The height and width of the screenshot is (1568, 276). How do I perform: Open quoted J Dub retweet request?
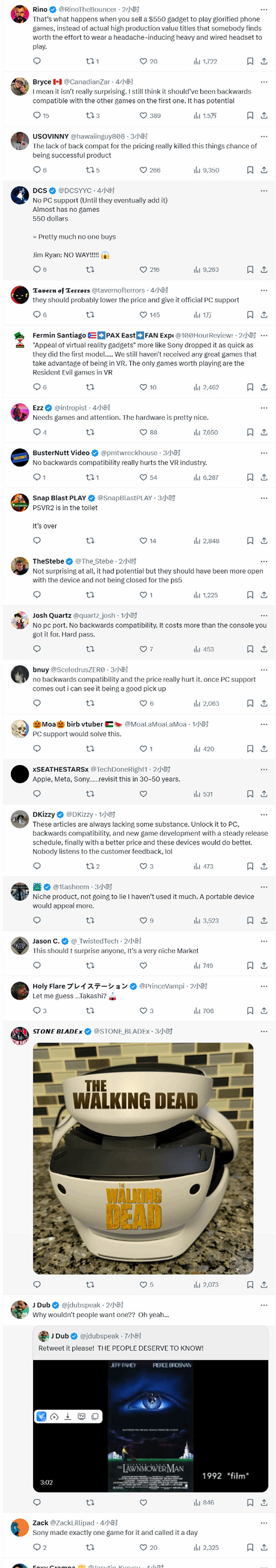(150, 1348)
